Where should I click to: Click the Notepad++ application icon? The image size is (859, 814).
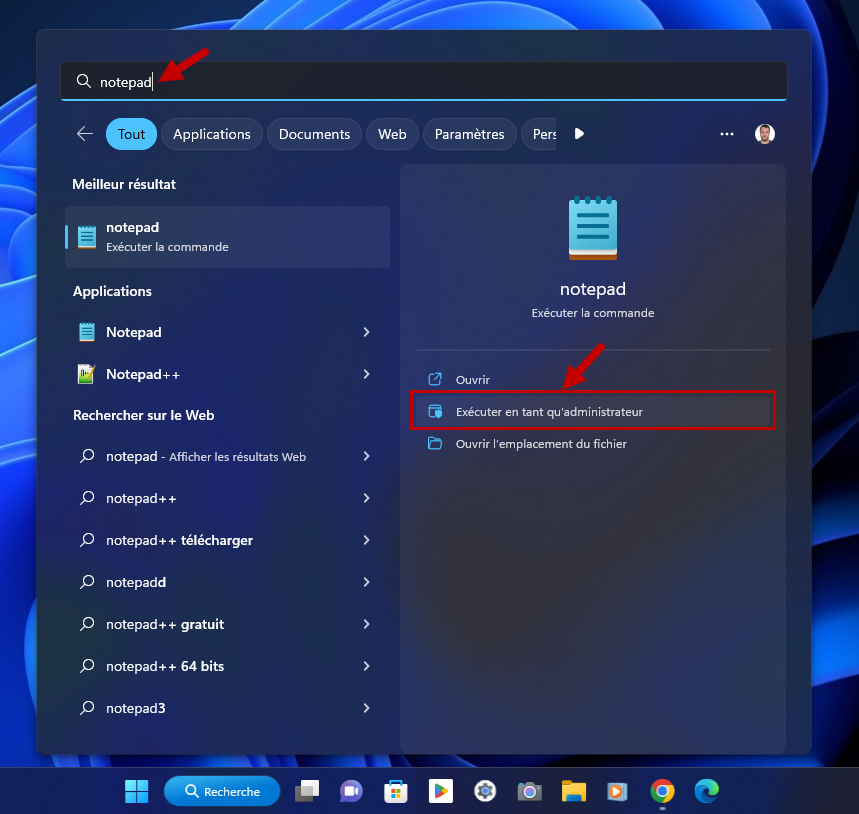coord(86,374)
